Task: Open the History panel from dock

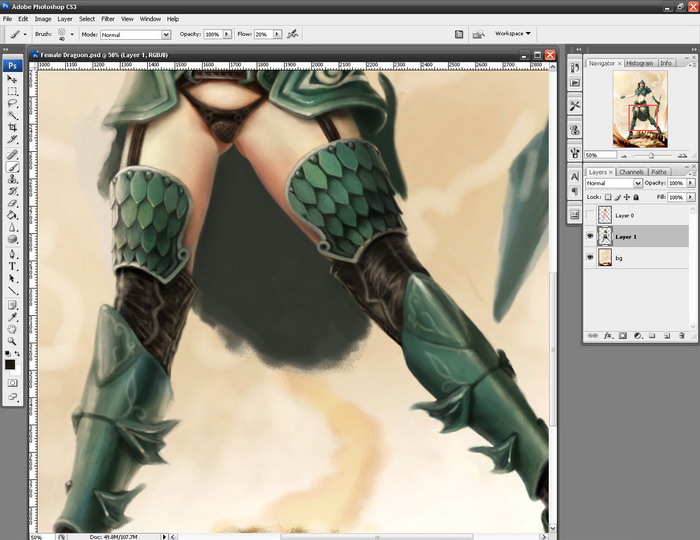Action: 575,68
